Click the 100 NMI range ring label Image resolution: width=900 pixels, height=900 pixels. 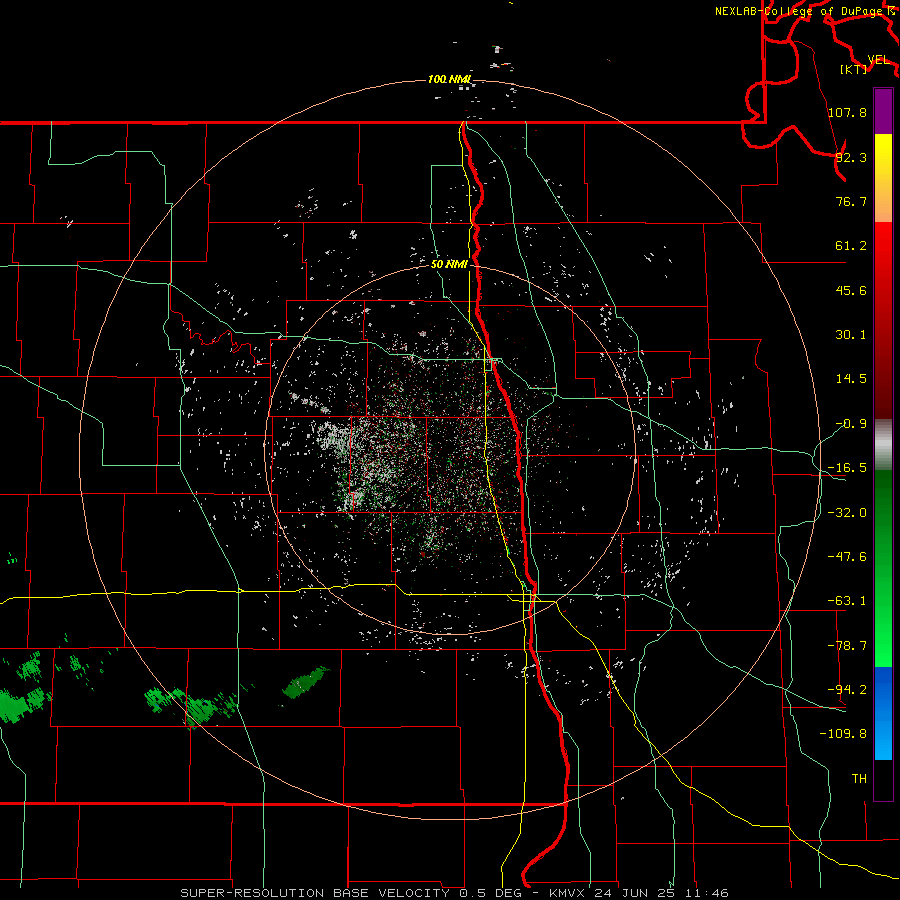pos(449,79)
